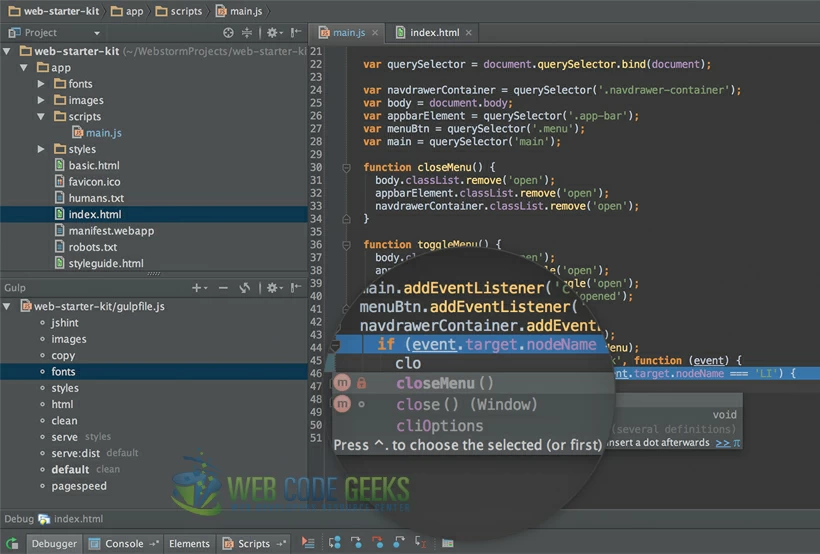Screen dimensions: 820x554
Task: Click the fold end marker on line 34
Action: [x=346, y=219]
